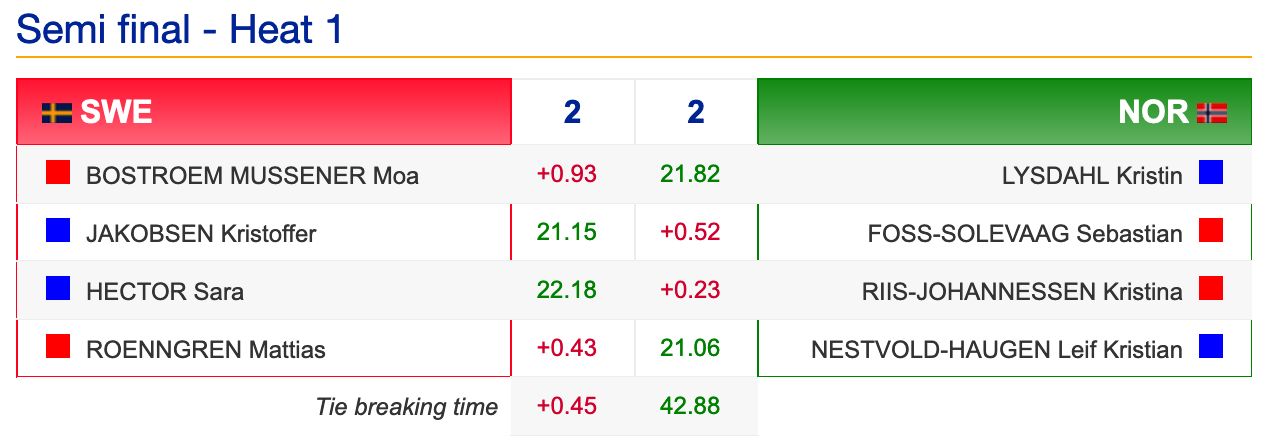Click the Swedish flag icon next to SWE
The width and height of the screenshot is (1272, 444).
57,112
